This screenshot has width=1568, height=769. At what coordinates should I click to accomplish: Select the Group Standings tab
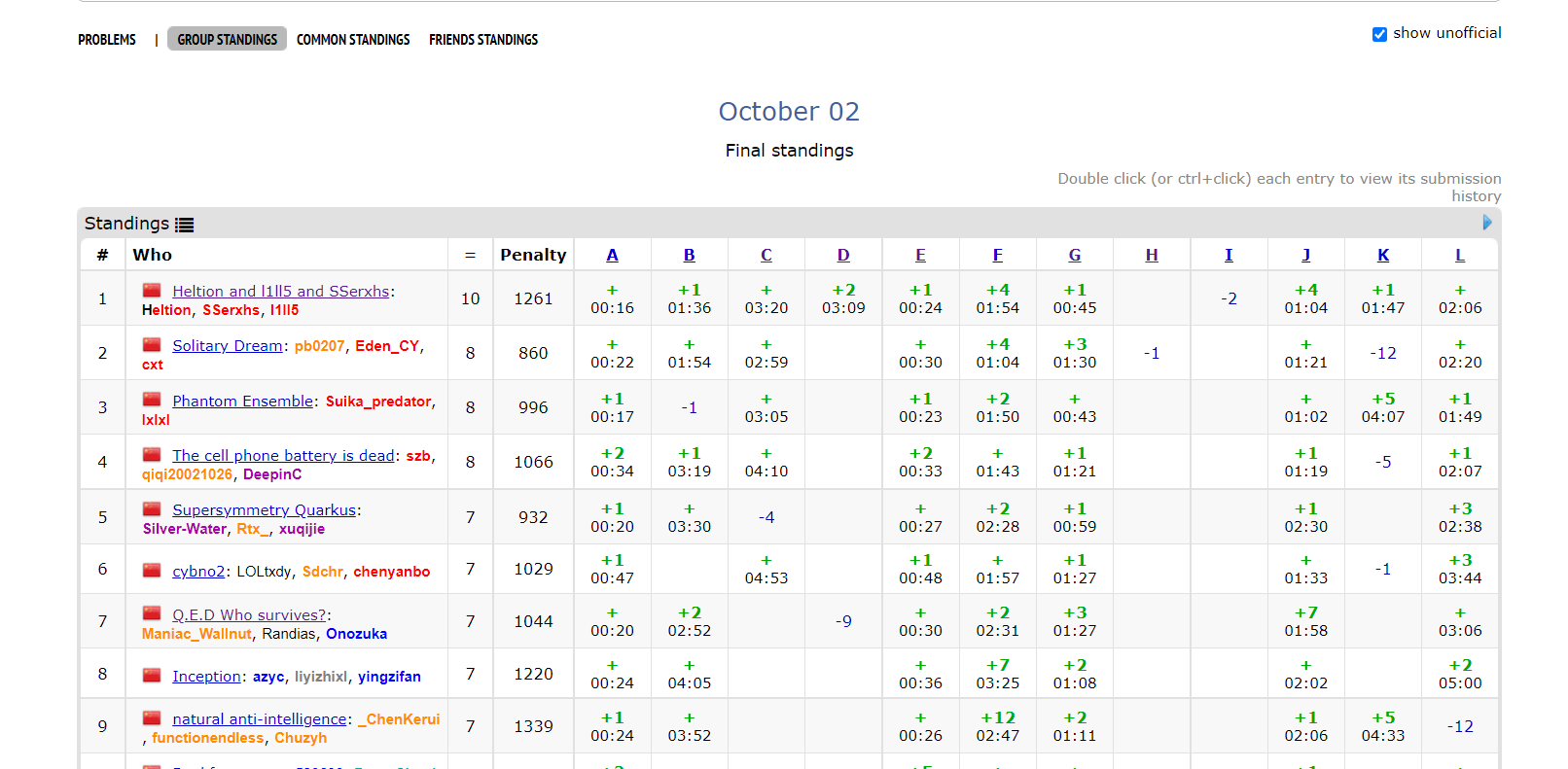point(227,40)
